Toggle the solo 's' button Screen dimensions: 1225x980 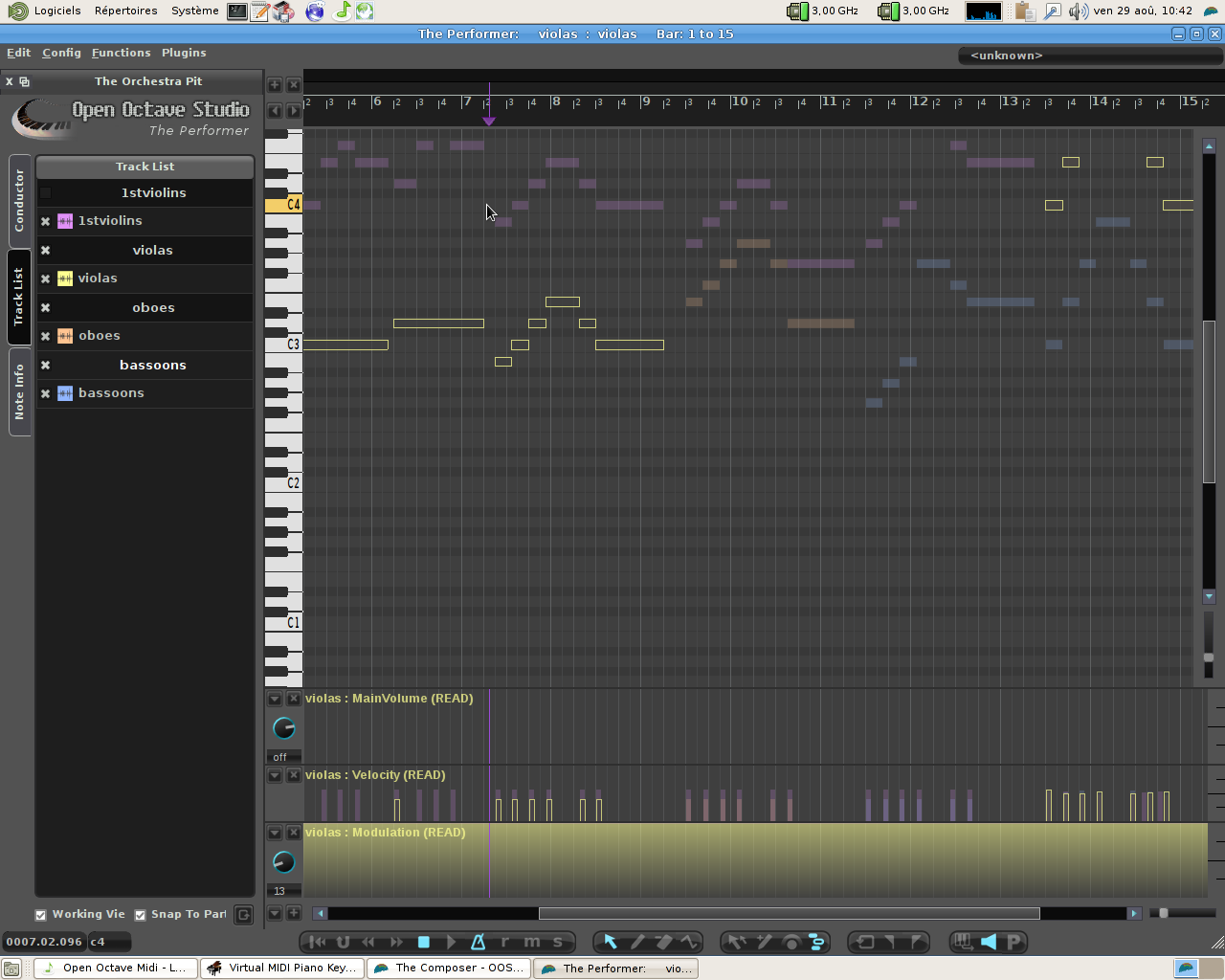[x=558, y=943]
